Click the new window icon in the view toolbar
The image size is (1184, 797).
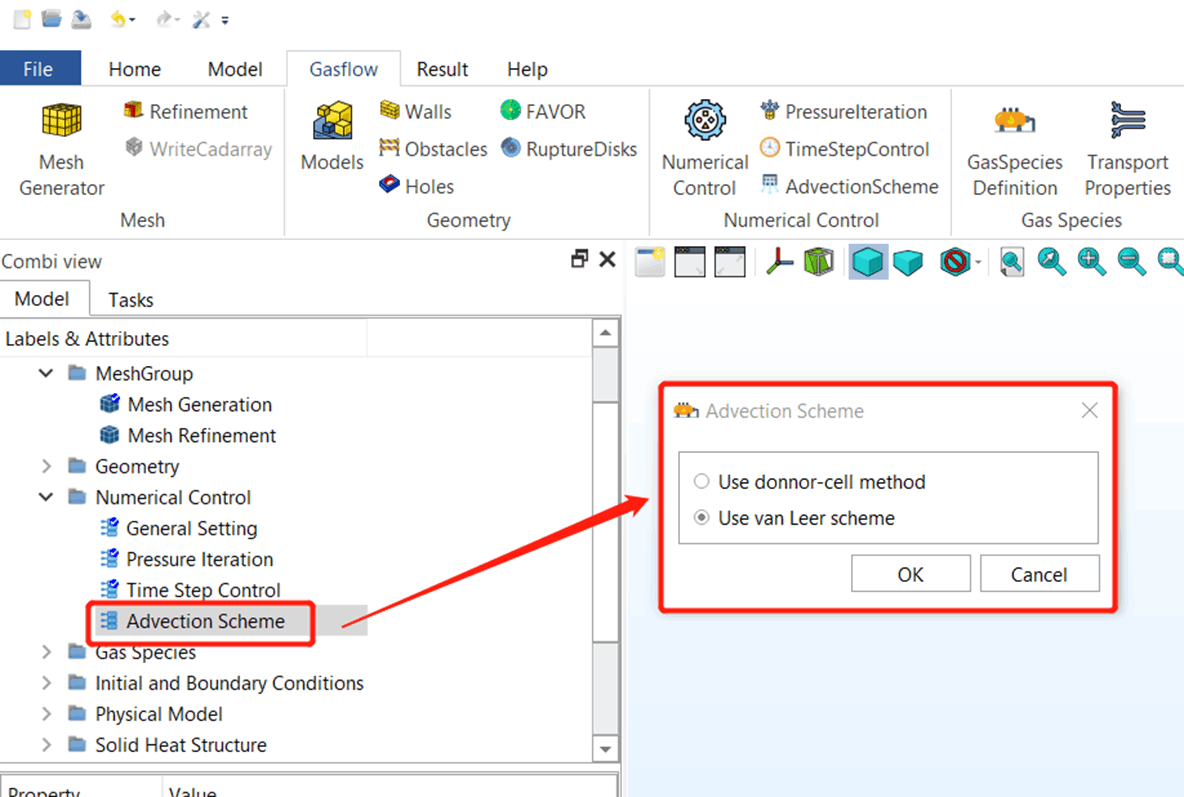click(650, 261)
